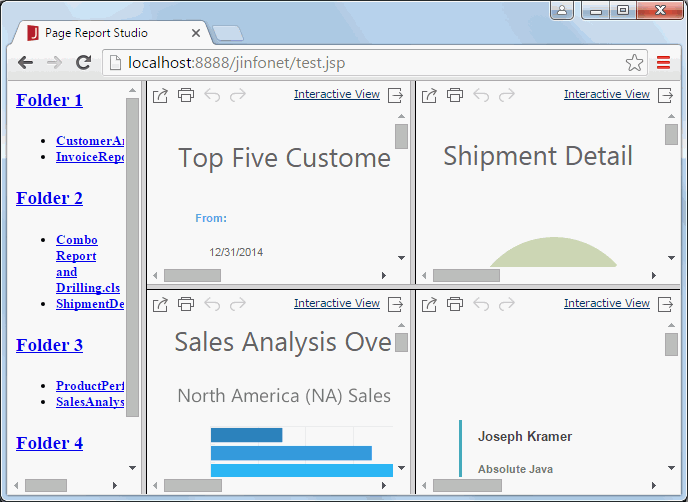Click the From: label

pos(211,218)
